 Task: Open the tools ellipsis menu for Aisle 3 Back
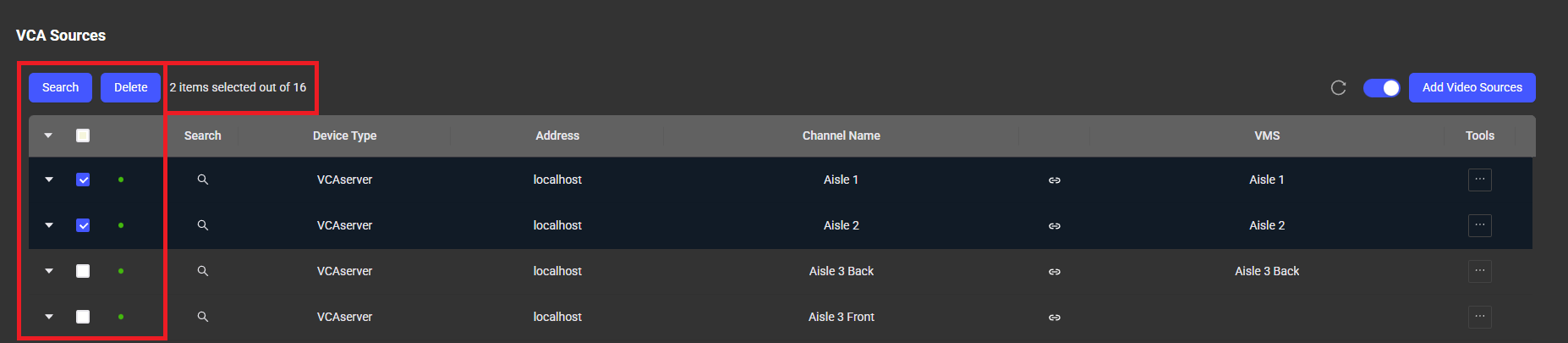tap(1479, 271)
